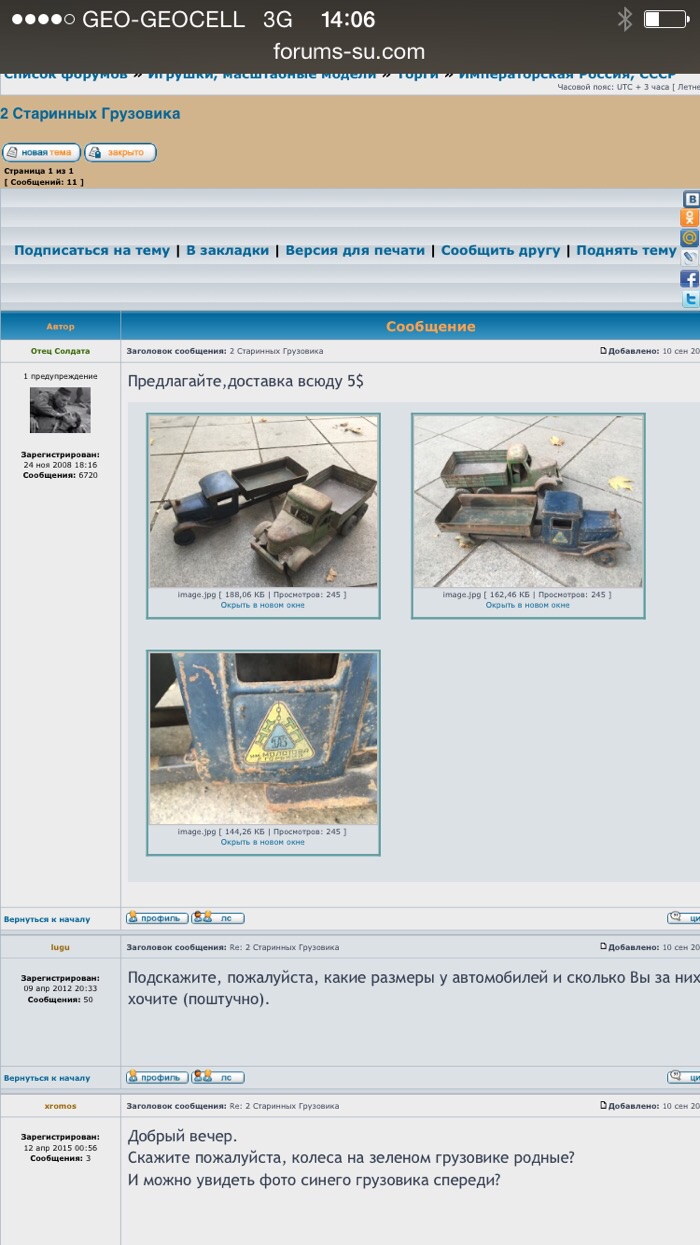Share via LiveJournal pencil icon
The height and width of the screenshot is (1245, 700).
690,258
